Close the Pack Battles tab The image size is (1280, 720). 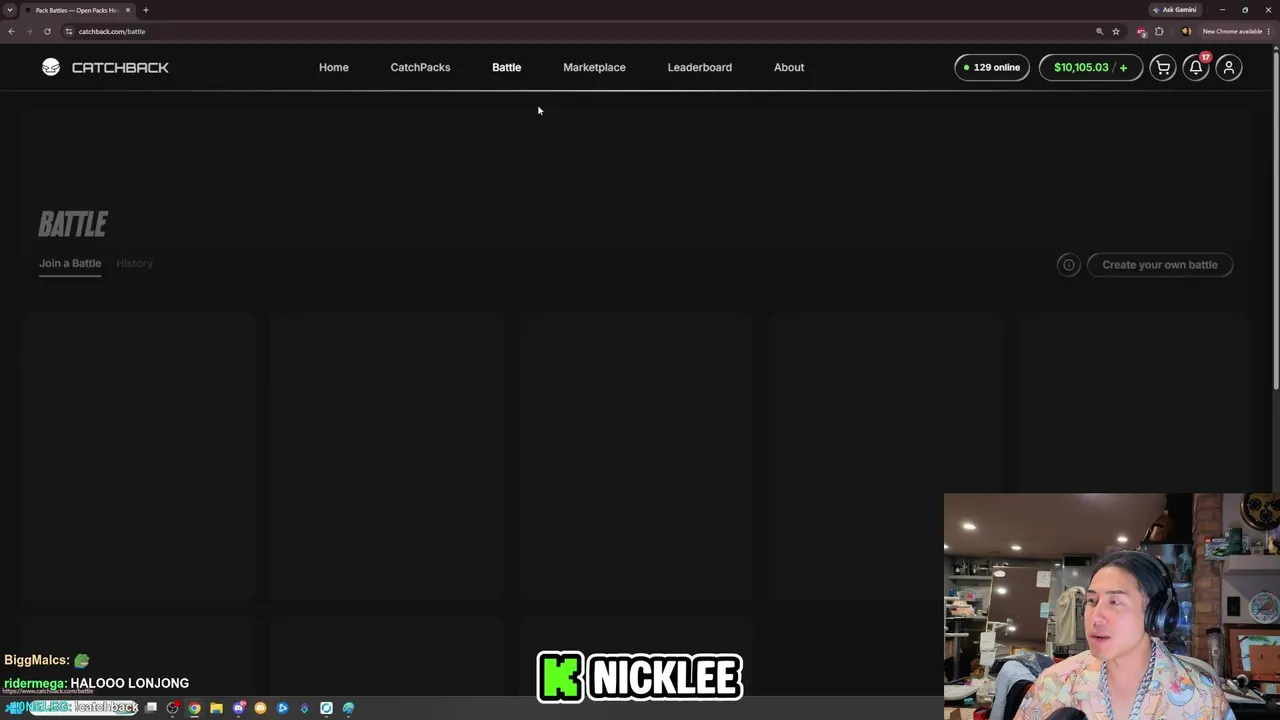[127, 10]
